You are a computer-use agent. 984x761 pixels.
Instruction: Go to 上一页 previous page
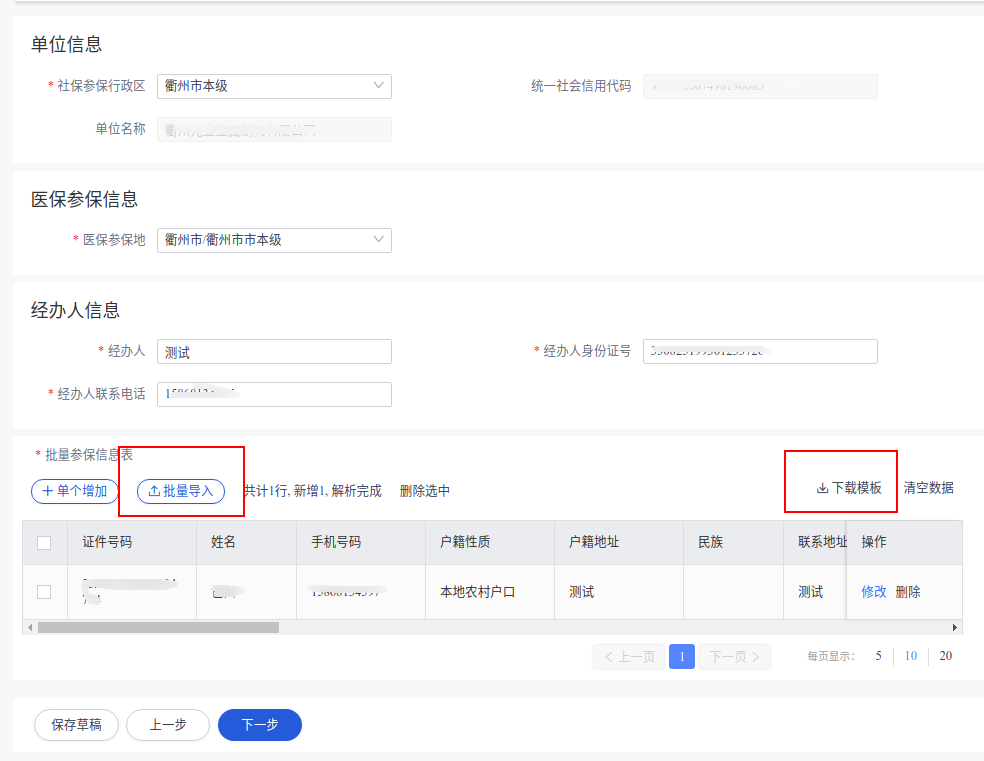[629, 657]
